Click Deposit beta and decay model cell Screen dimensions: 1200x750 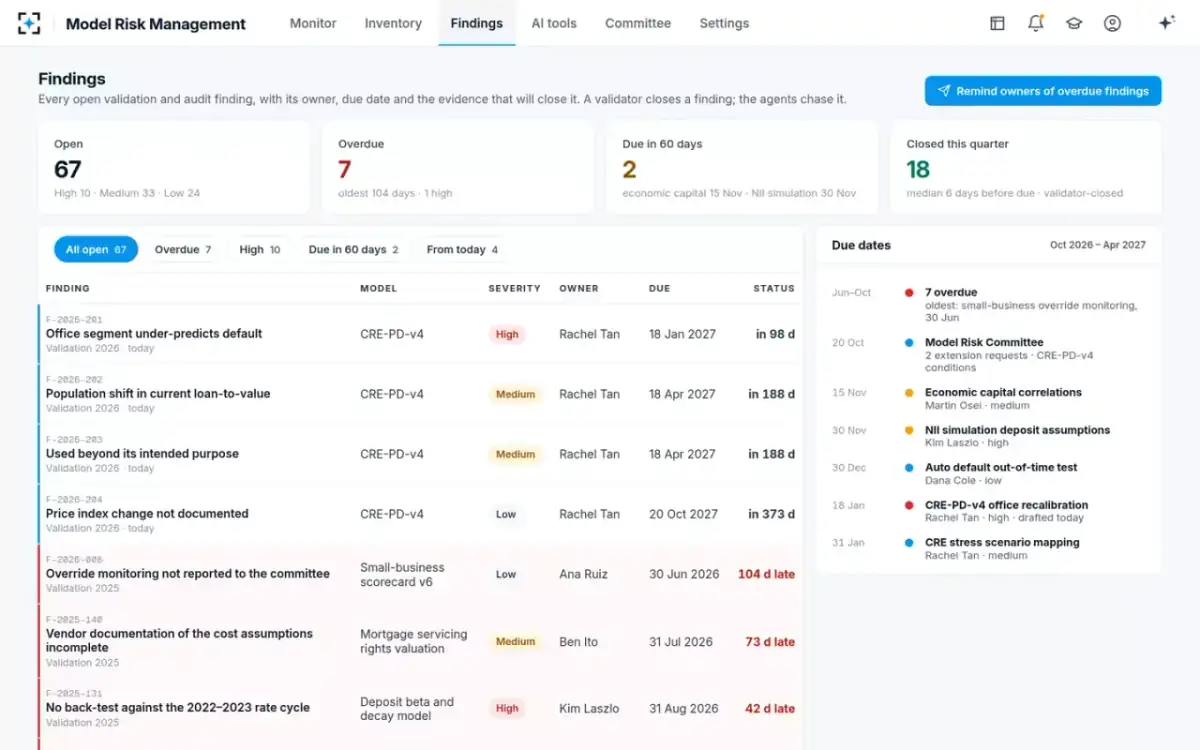point(407,708)
